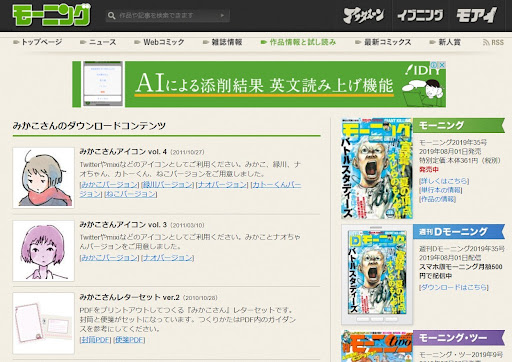The height and width of the screenshot is (362, 512).
Task: Open the 新人賞 menu item
Action: point(445,42)
